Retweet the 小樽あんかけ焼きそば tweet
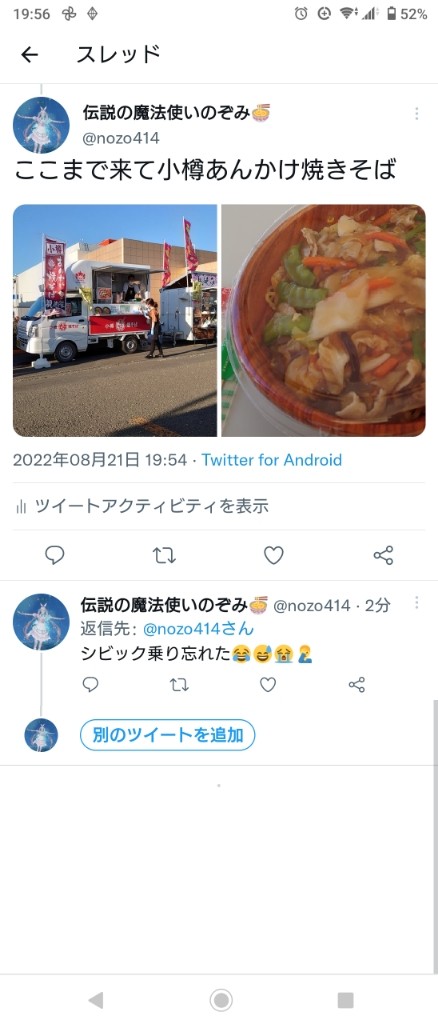Viewport: 438px width, 1024px height. click(164, 556)
